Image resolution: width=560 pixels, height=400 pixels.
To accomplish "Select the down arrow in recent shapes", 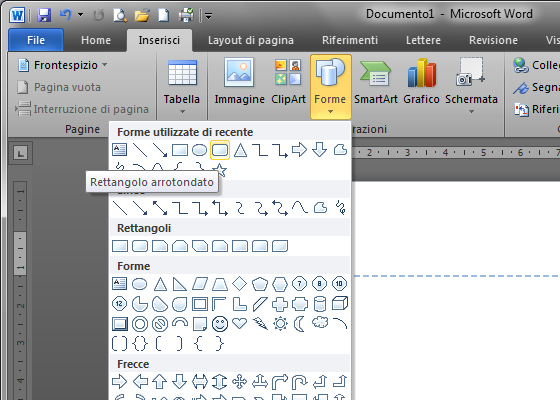I will pos(319,150).
